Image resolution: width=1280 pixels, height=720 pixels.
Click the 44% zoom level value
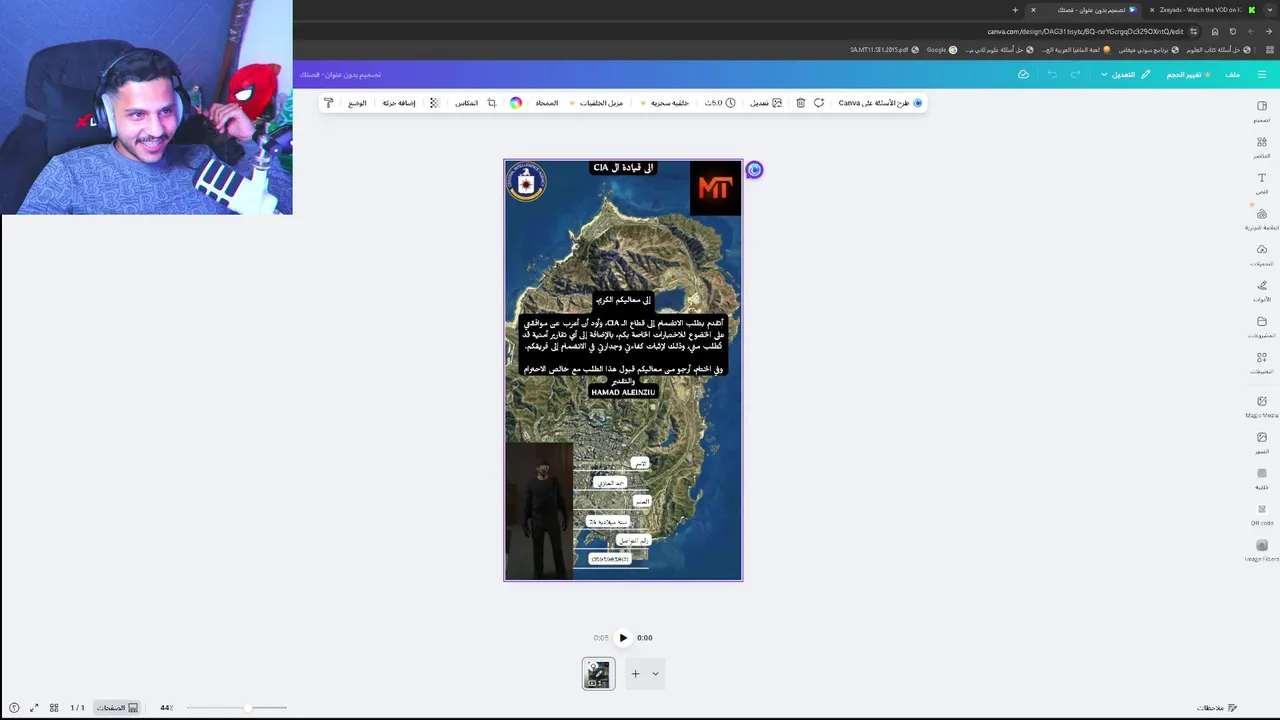coord(166,707)
